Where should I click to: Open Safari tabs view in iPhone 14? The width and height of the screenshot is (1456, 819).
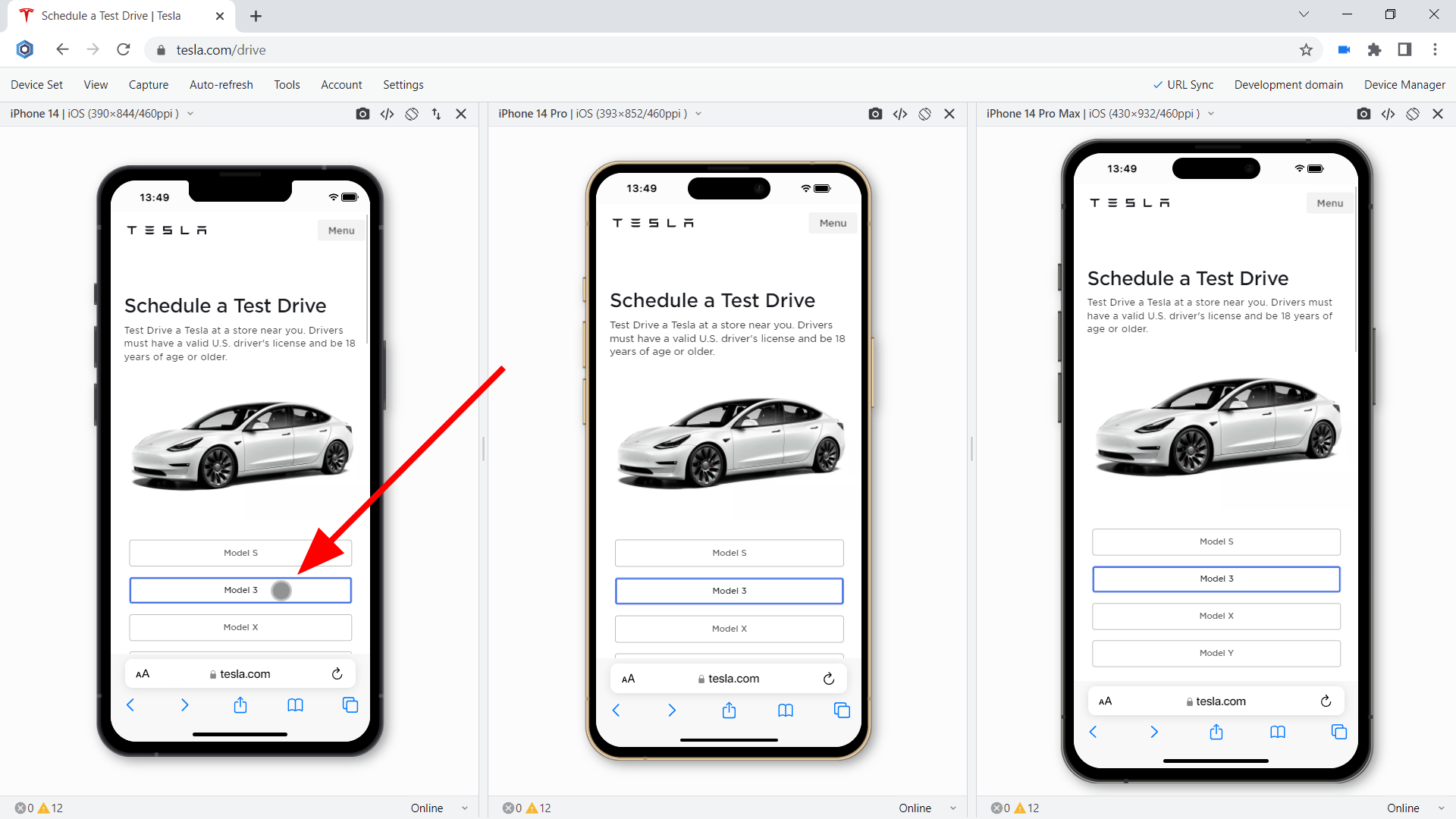point(350,705)
